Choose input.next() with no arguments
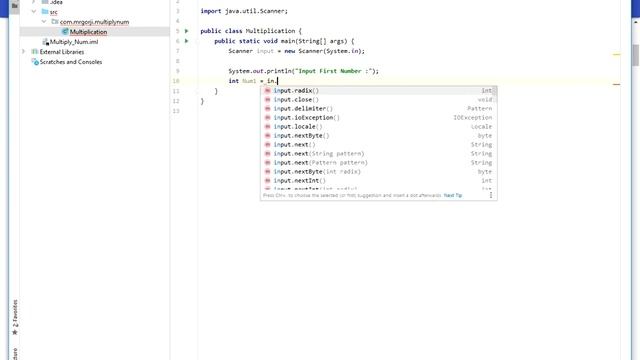 pyautogui.click(x=378, y=144)
